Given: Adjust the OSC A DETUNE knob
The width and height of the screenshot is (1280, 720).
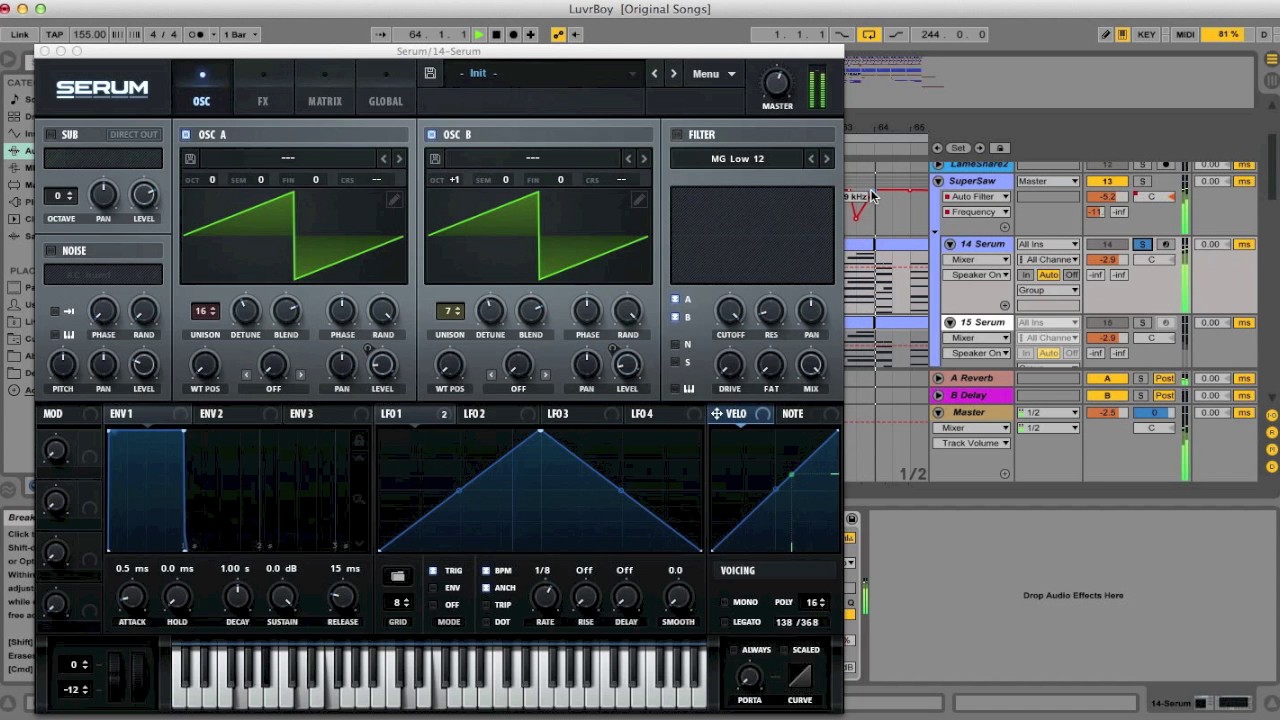Looking at the screenshot, I should point(245,311).
